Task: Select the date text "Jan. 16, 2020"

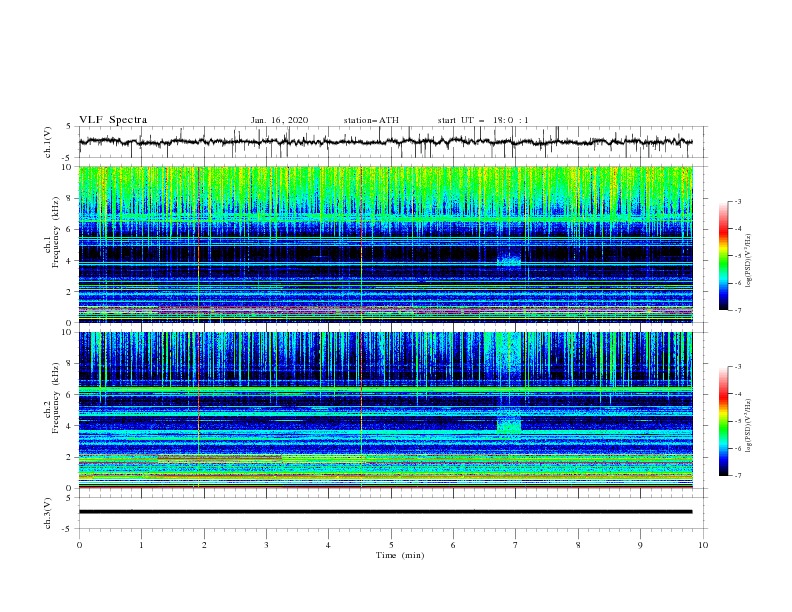Action: [x=279, y=120]
